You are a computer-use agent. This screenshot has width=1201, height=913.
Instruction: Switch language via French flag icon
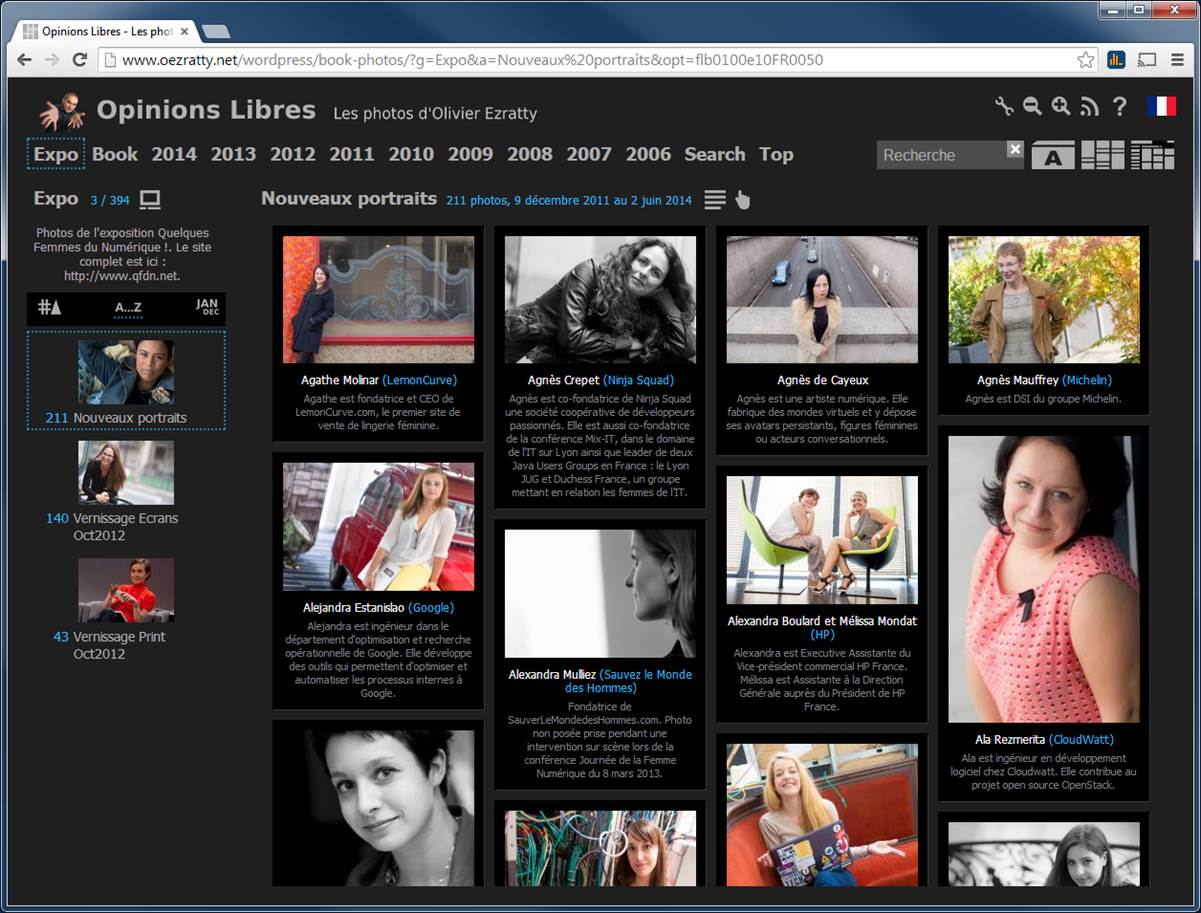[1162, 106]
